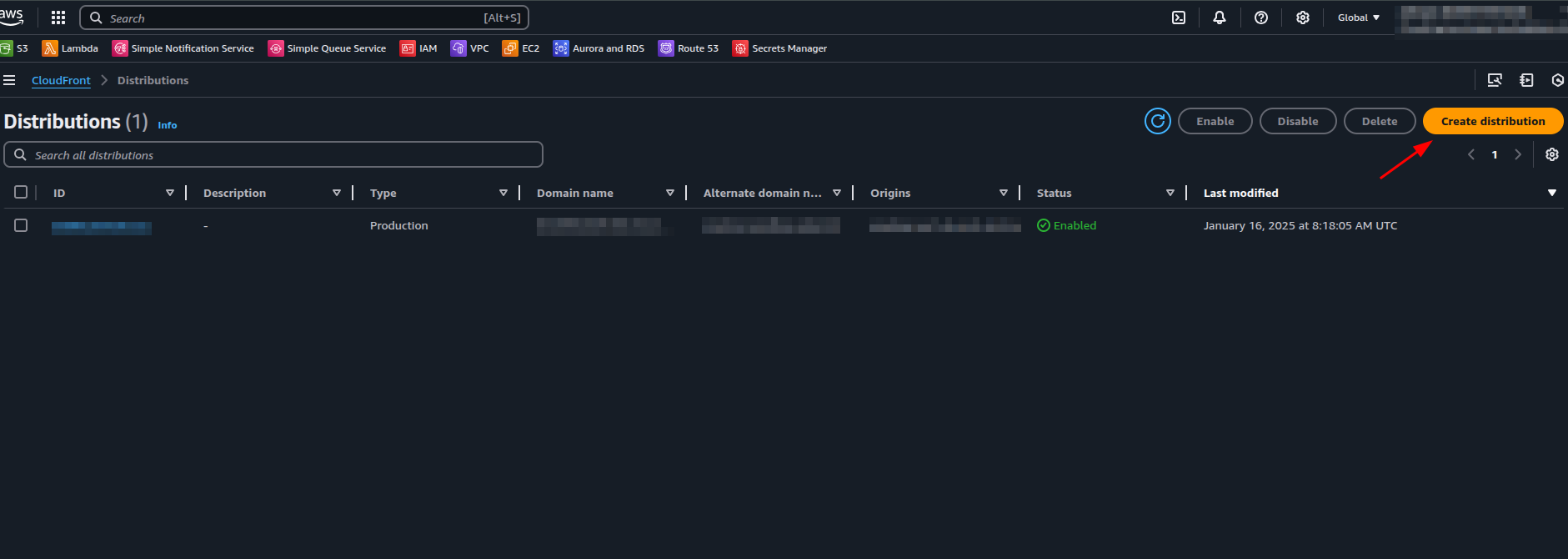The height and width of the screenshot is (559, 1568).
Task: Open the help question mark icon
Action: (1261, 18)
